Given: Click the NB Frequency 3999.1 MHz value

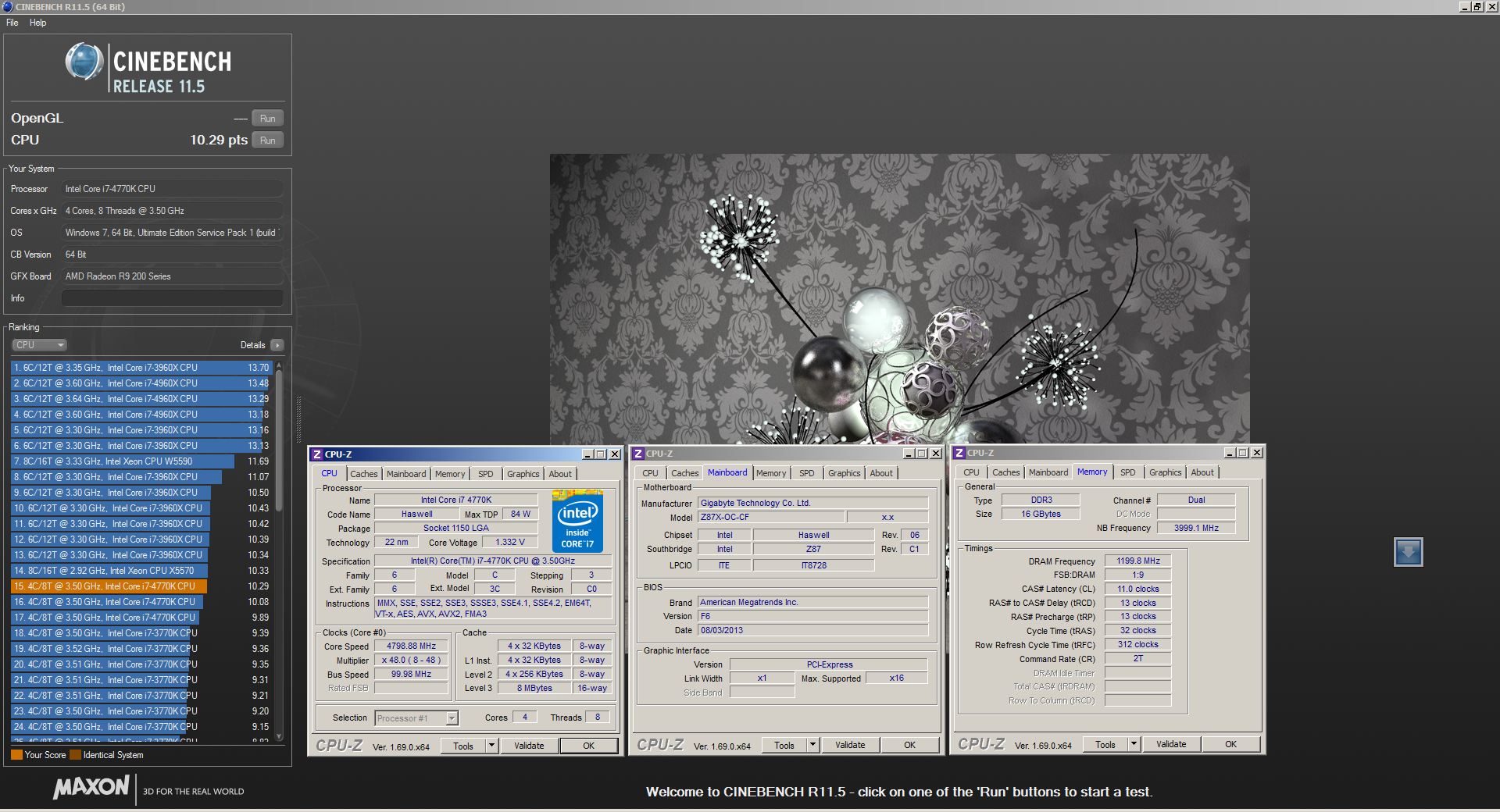Looking at the screenshot, I should pyautogui.click(x=1196, y=528).
